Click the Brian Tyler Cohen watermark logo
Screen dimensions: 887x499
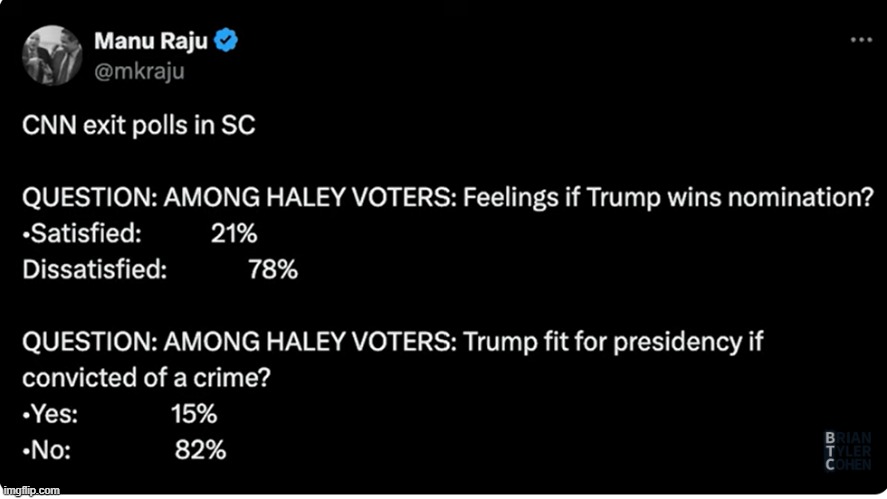pos(847,451)
